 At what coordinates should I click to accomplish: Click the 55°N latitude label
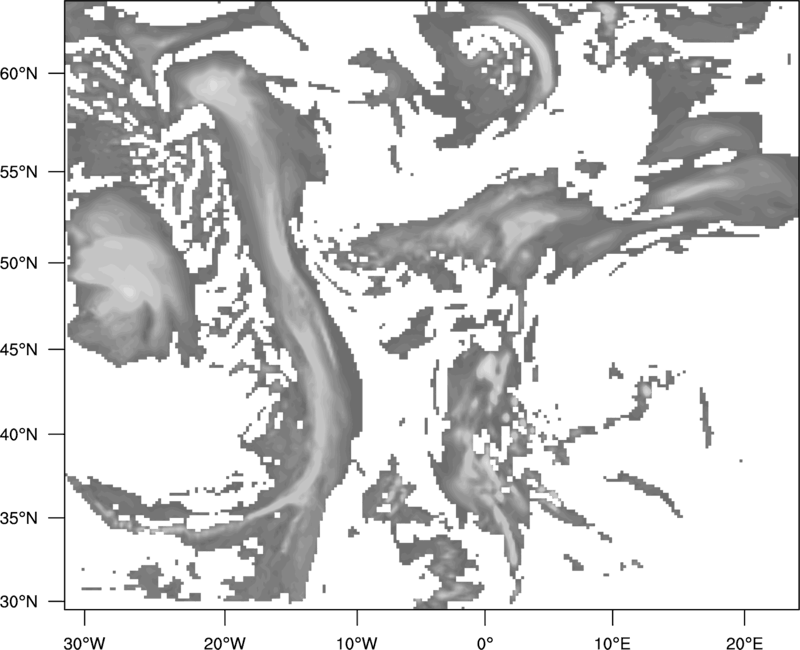[x=19, y=172]
